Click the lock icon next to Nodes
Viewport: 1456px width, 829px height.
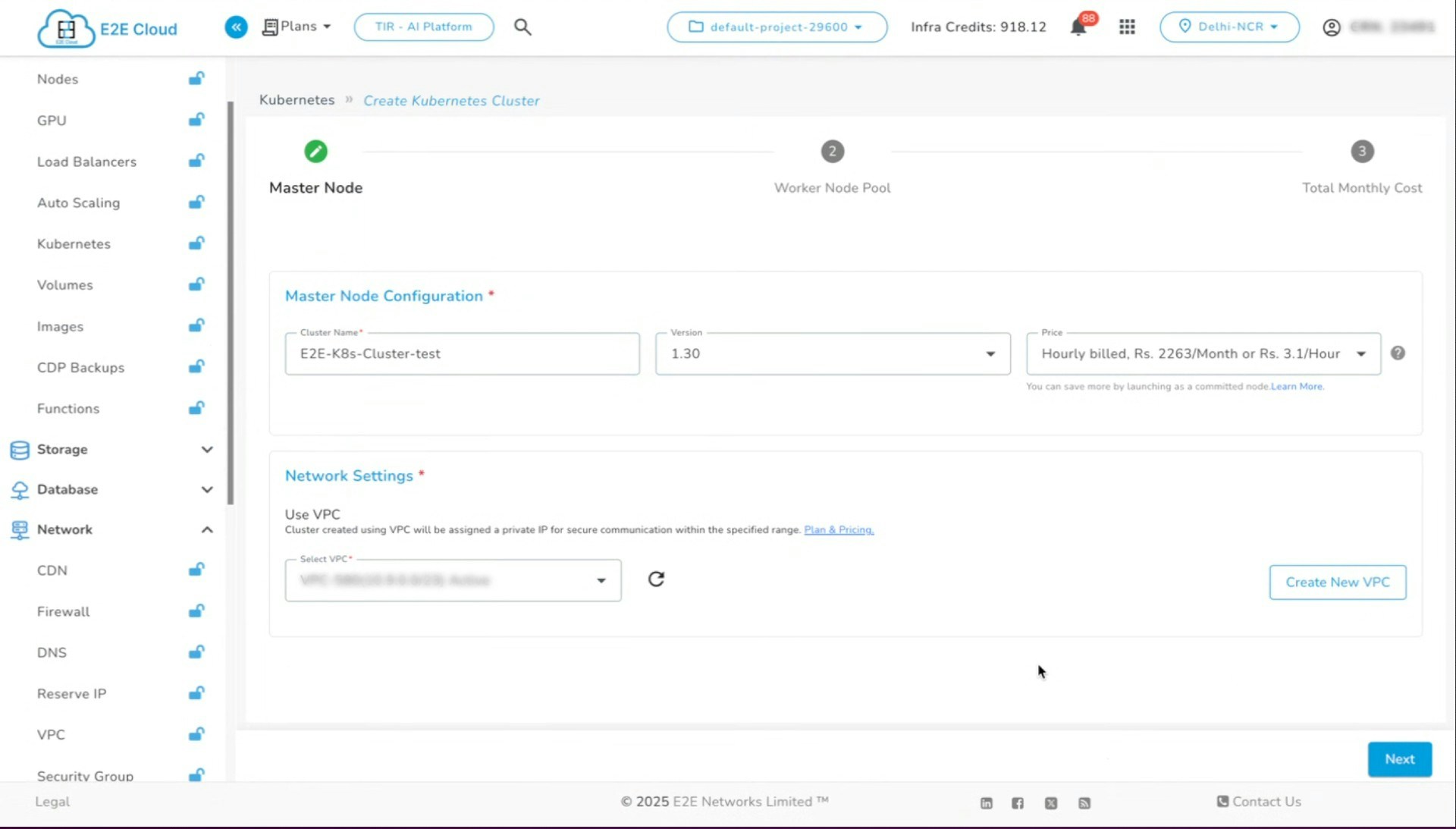[196, 78]
